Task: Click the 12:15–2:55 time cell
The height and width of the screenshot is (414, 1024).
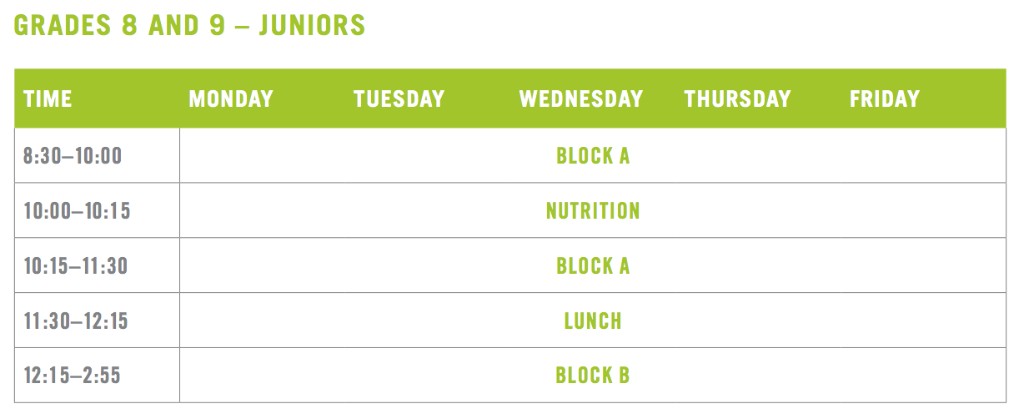Action: pos(72,376)
